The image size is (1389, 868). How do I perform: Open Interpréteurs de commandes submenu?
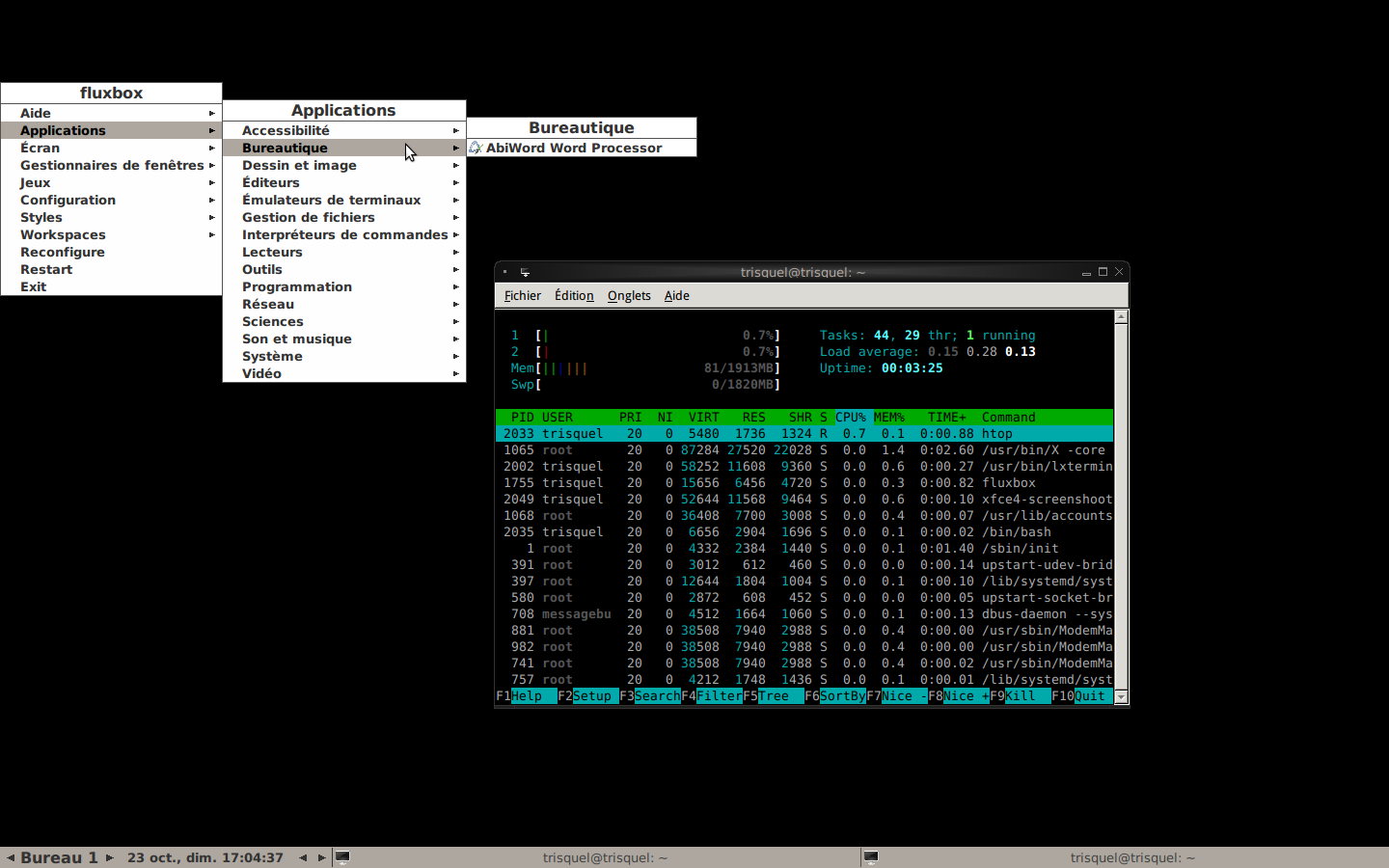click(344, 234)
